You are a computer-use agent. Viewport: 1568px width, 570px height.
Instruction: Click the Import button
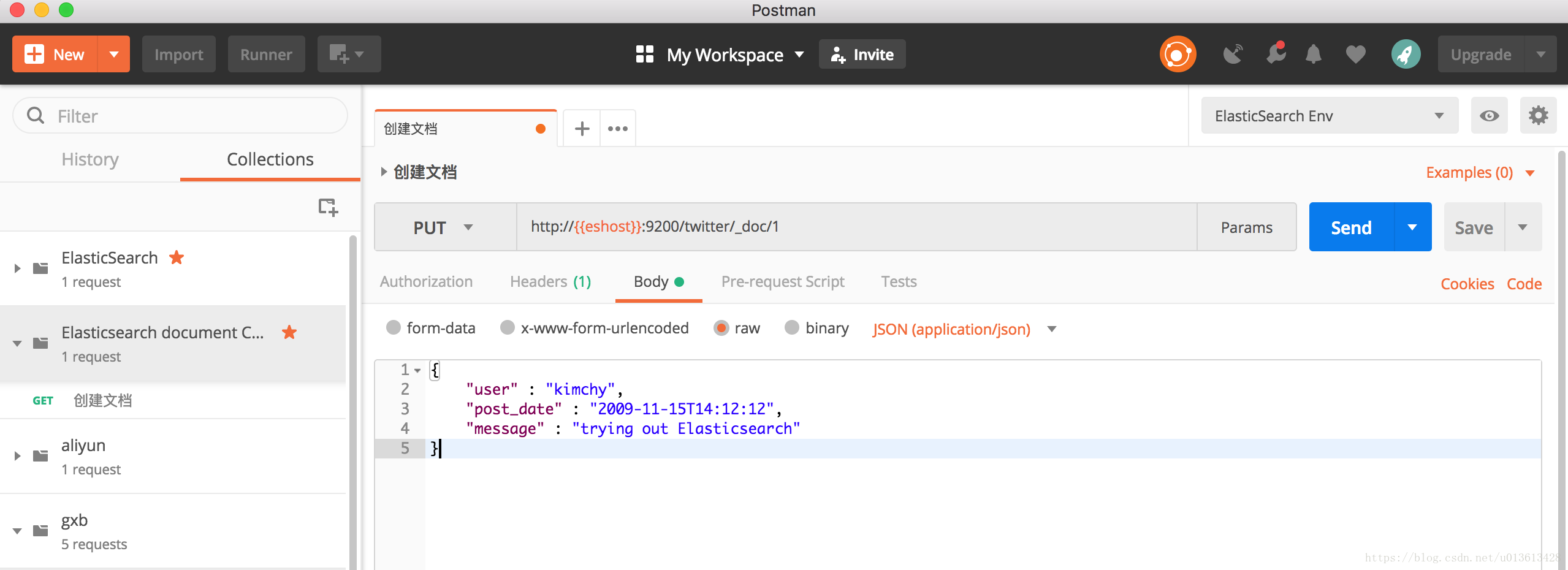point(178,54)
